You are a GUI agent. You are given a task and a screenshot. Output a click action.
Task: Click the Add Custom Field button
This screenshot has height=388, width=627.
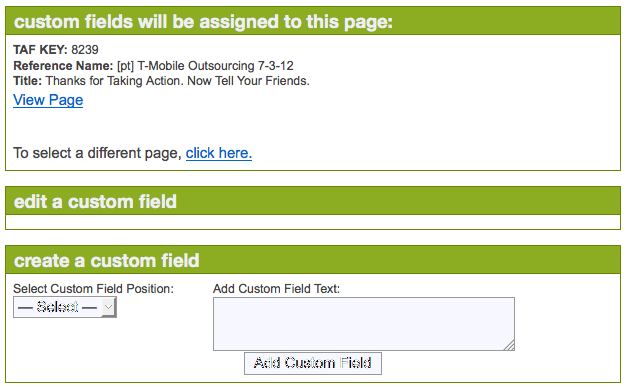pos(313,363)
